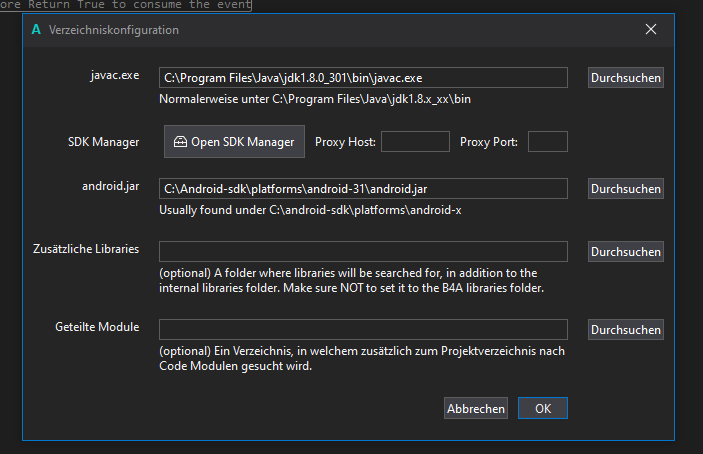Click into the Proxy Port field
Viewport: 703px width, 454px height.
click(547, 142)
